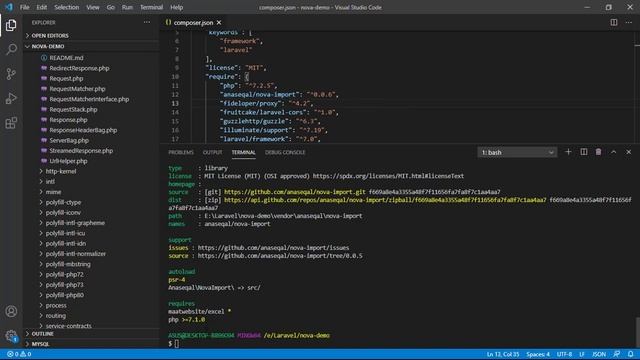Open the Run and Debug view icon

(x=11, y=98)
